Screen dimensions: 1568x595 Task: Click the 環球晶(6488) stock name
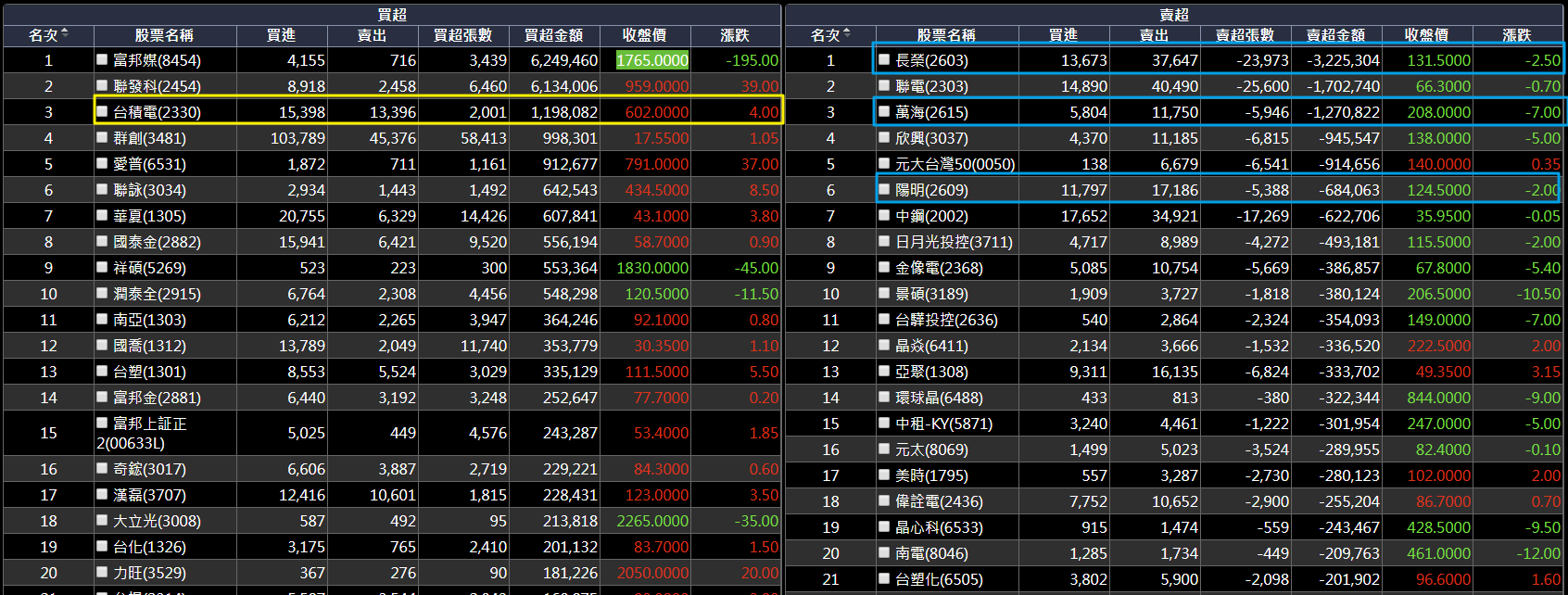click(939, 398)
